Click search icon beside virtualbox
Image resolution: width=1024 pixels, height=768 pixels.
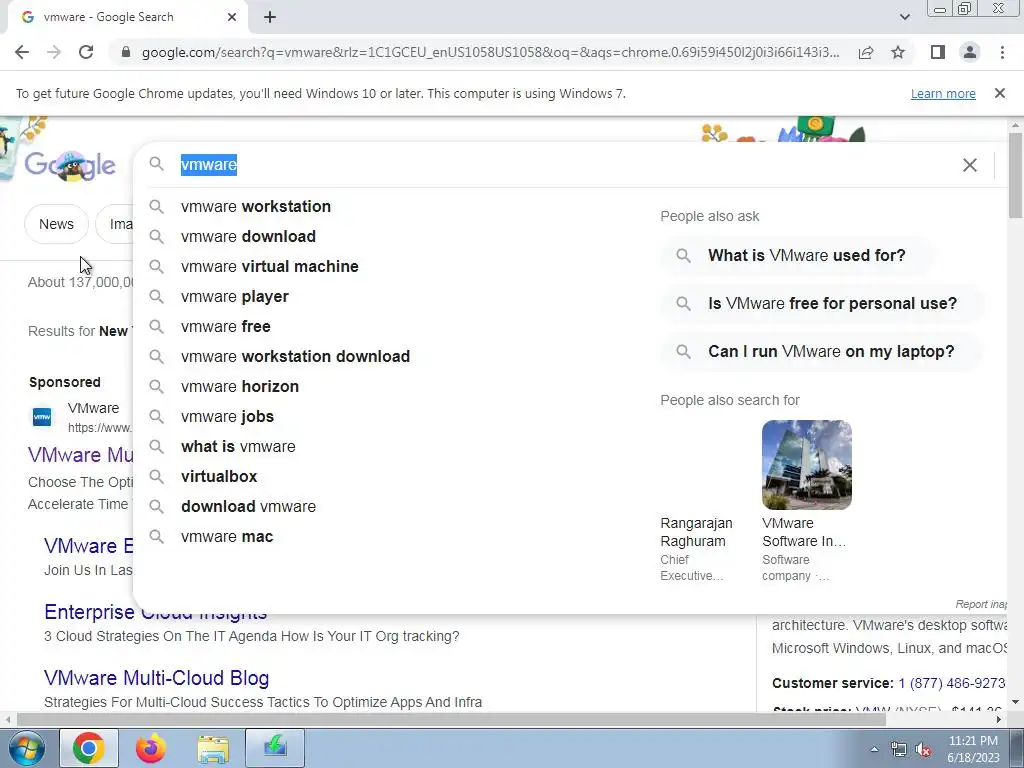click(x=157, y=476)
